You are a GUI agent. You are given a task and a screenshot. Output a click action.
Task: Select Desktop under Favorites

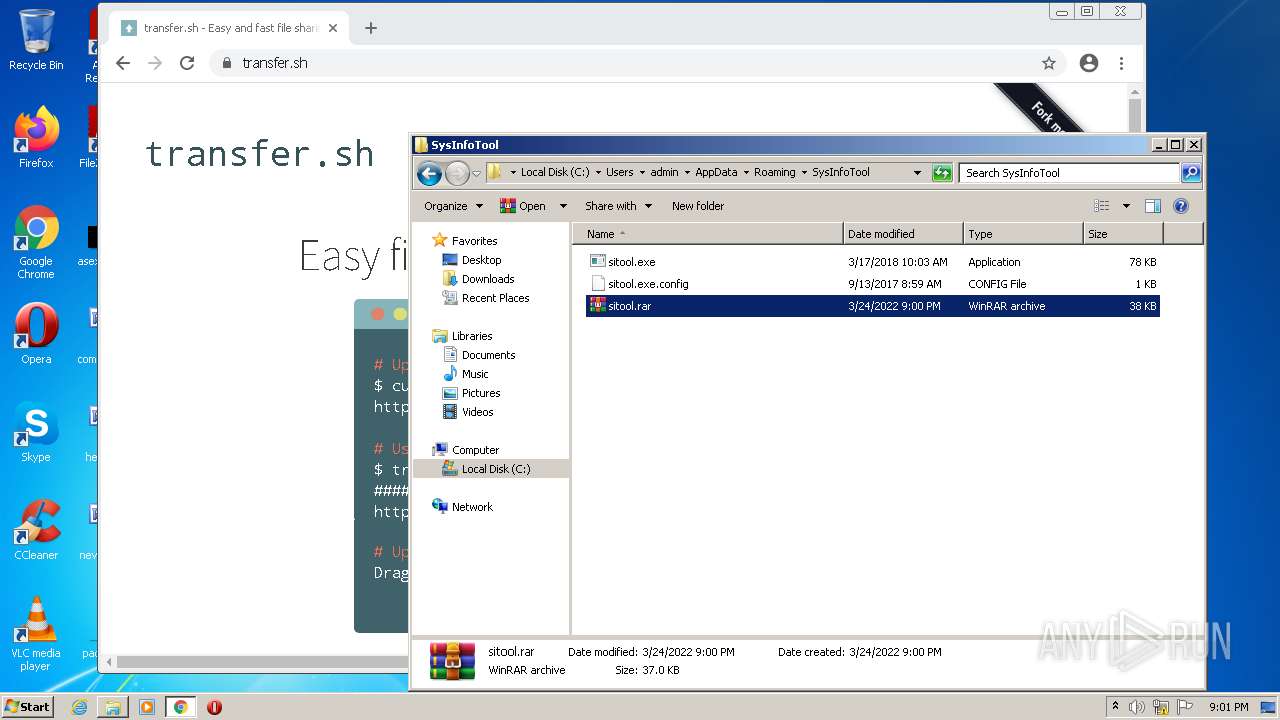click(x=481, y=260)
